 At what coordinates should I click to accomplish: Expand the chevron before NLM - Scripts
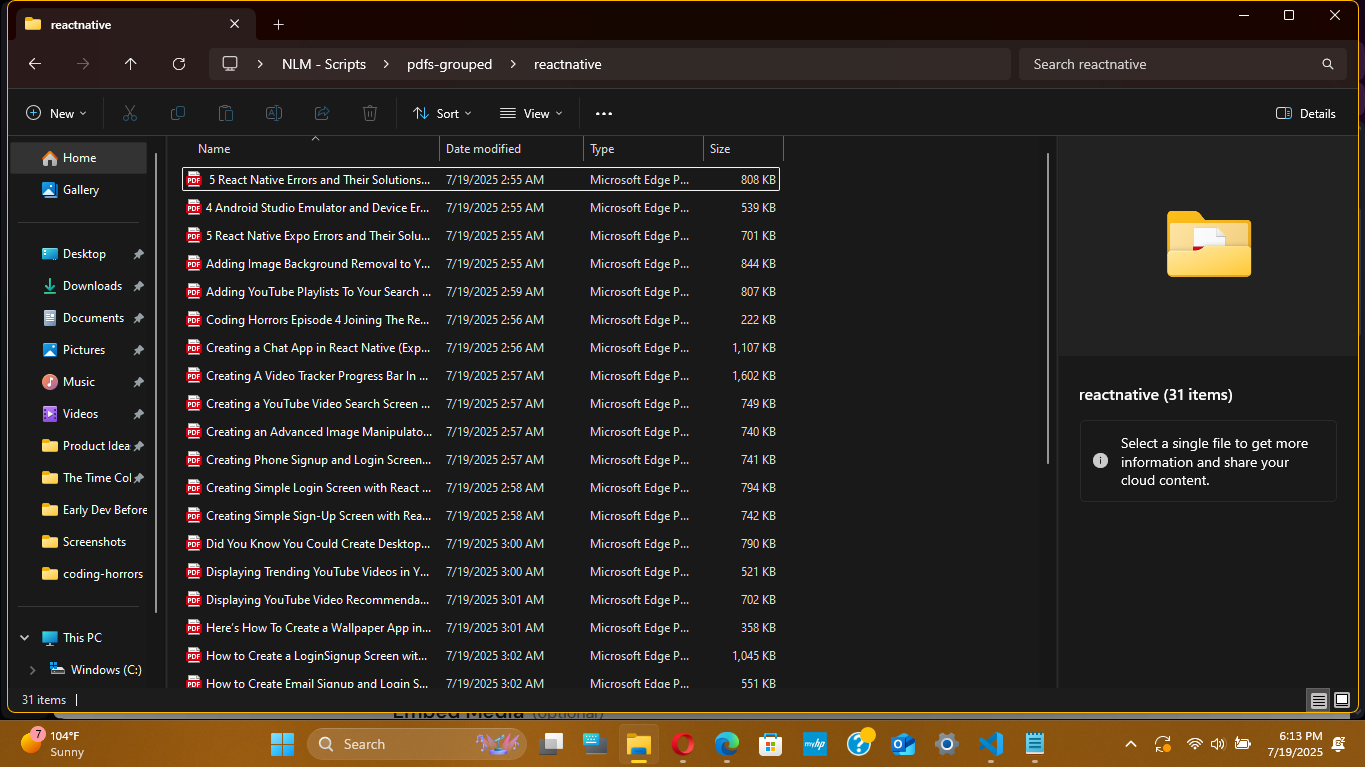260,64
